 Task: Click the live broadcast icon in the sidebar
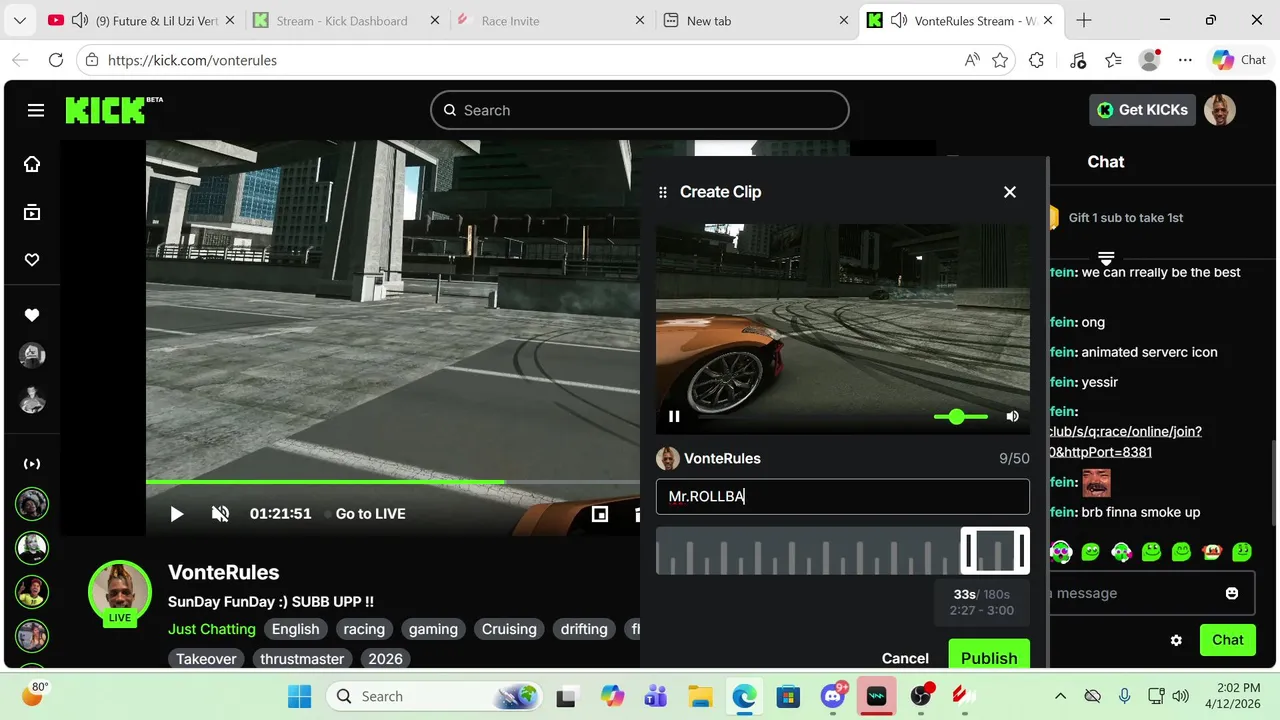click(x=32, y=464)
